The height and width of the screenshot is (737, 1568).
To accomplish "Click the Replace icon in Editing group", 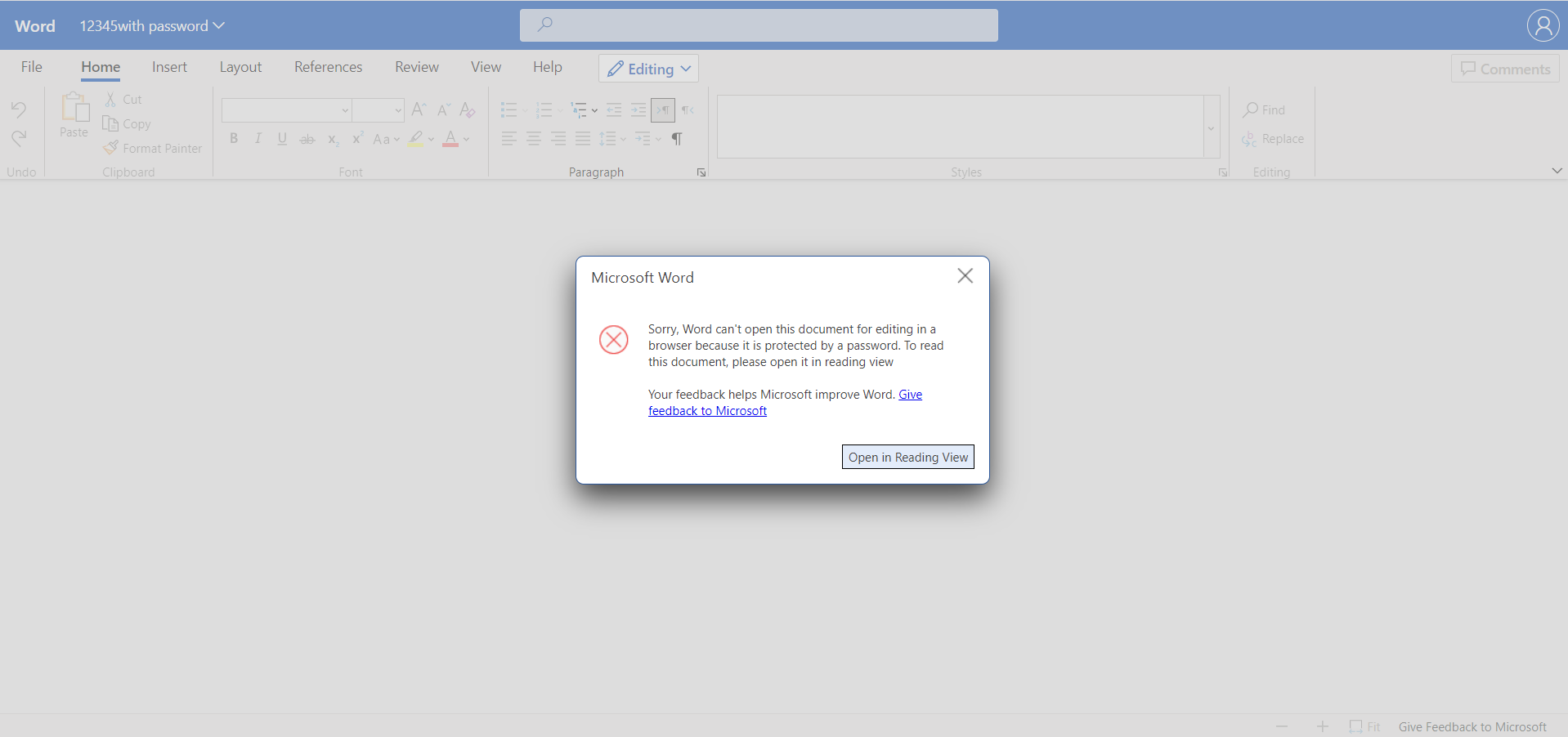I will coord(1249,139).
